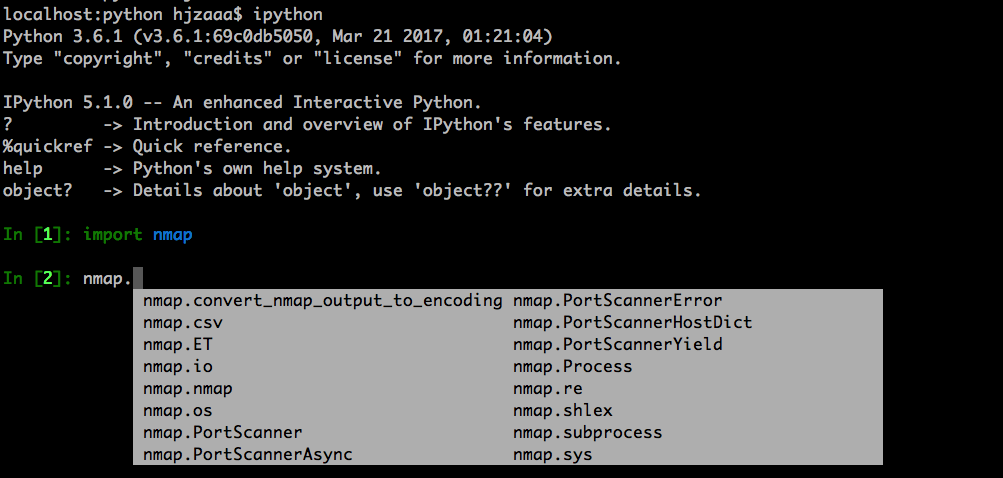This screenshot has height=478, width=1003.
Task: Click the 'import nmap' line at In [1]
Action: point(137,234)
